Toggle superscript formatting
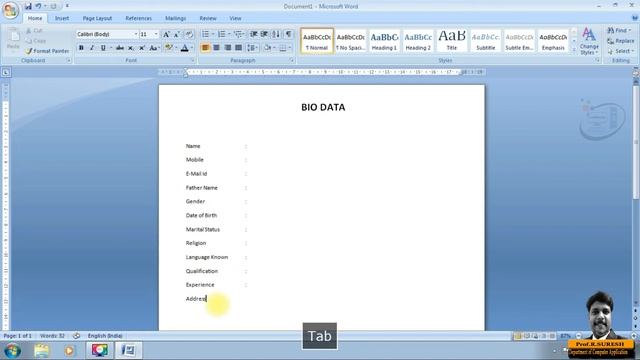Viewport: 640px width, 360px height. click(142, 48)
